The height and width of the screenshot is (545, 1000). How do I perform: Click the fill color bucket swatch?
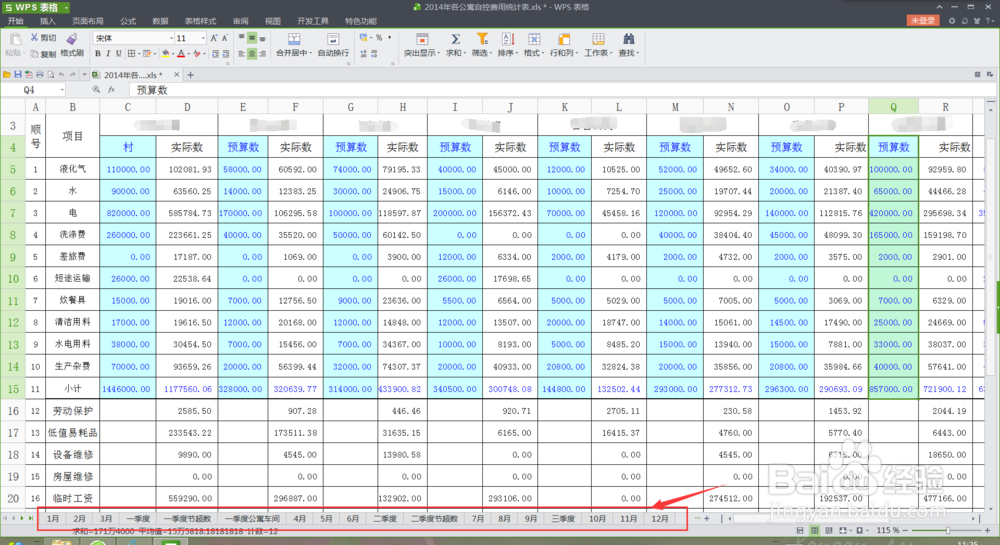pyautogui.click(x=166, y=54)
